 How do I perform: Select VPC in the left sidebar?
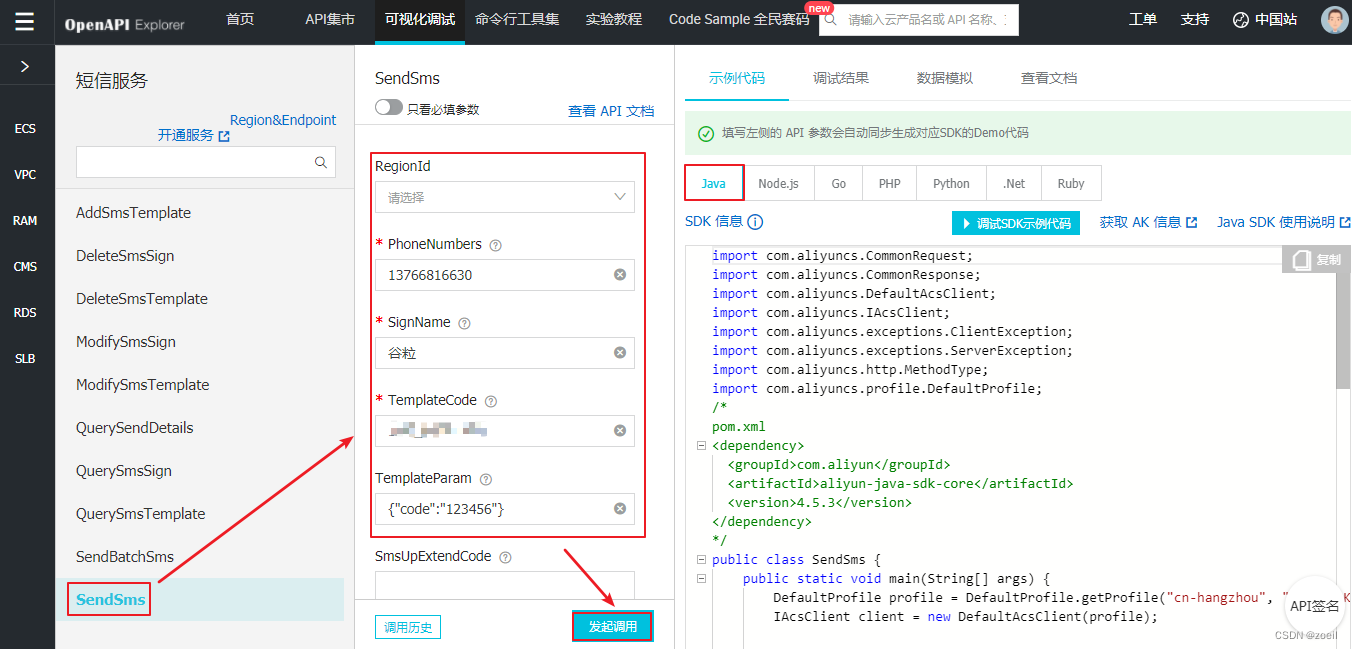click(x=25, y=175)
